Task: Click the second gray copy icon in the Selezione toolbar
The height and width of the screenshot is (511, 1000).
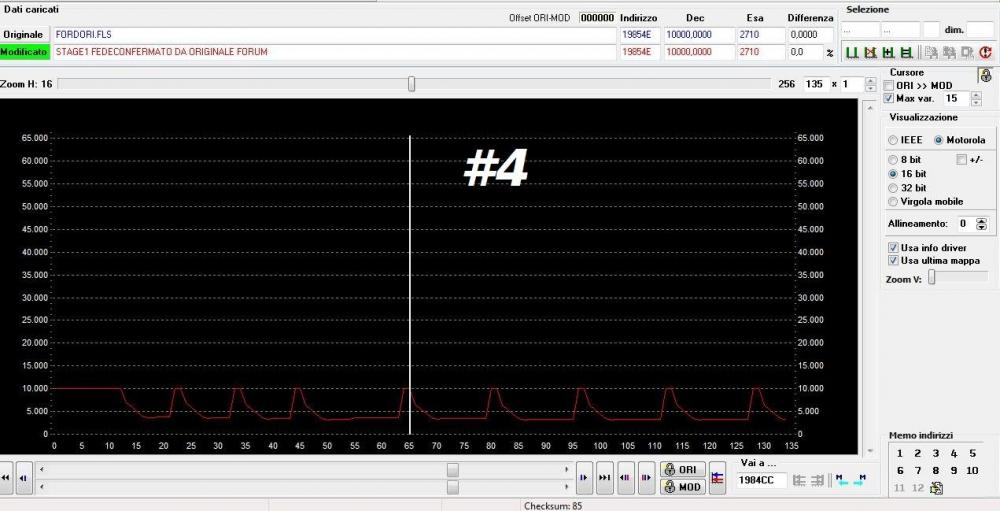Action: pos(950,52)
